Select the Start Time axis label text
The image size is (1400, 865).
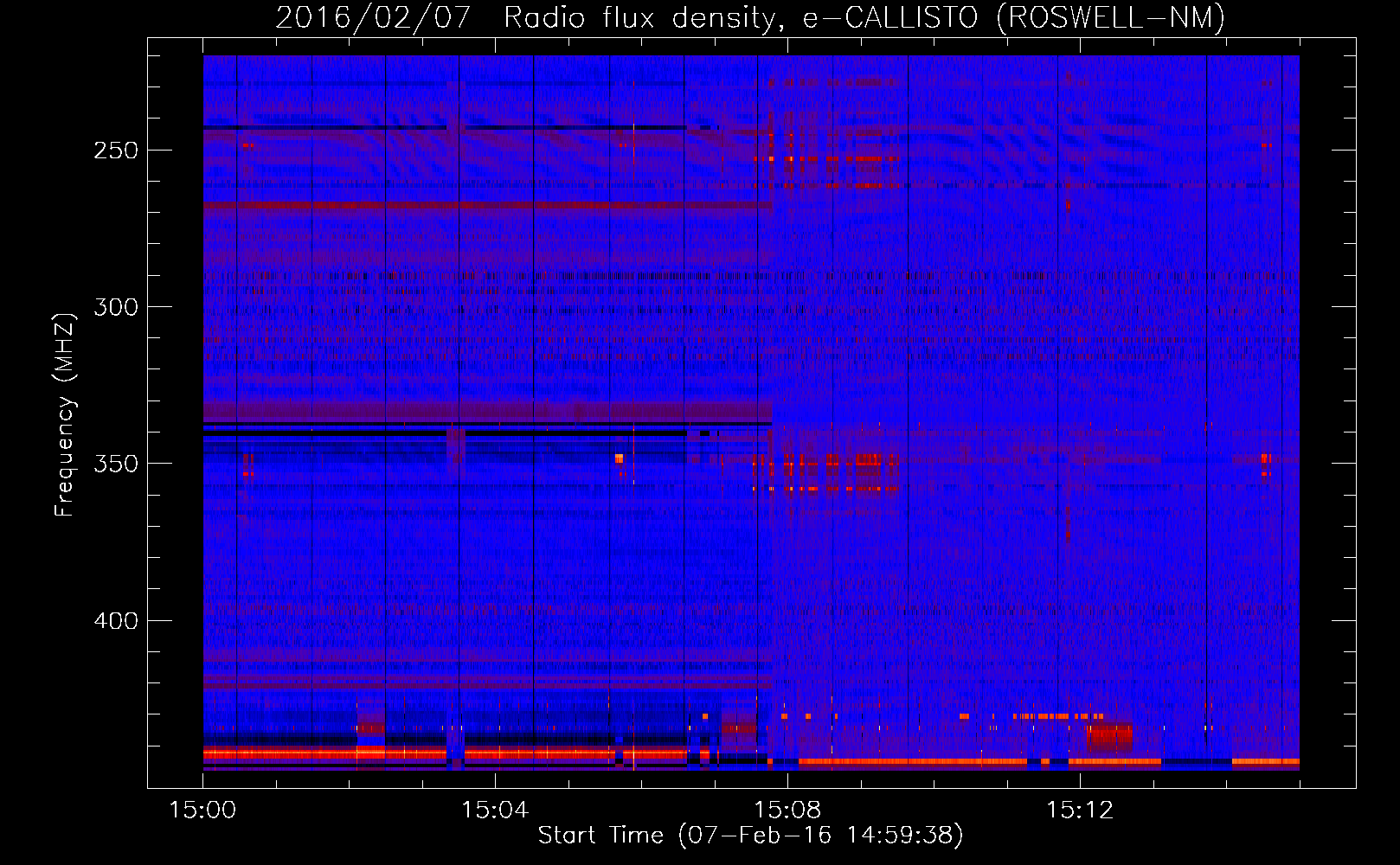pyautogui.click(x=750, y=836)
